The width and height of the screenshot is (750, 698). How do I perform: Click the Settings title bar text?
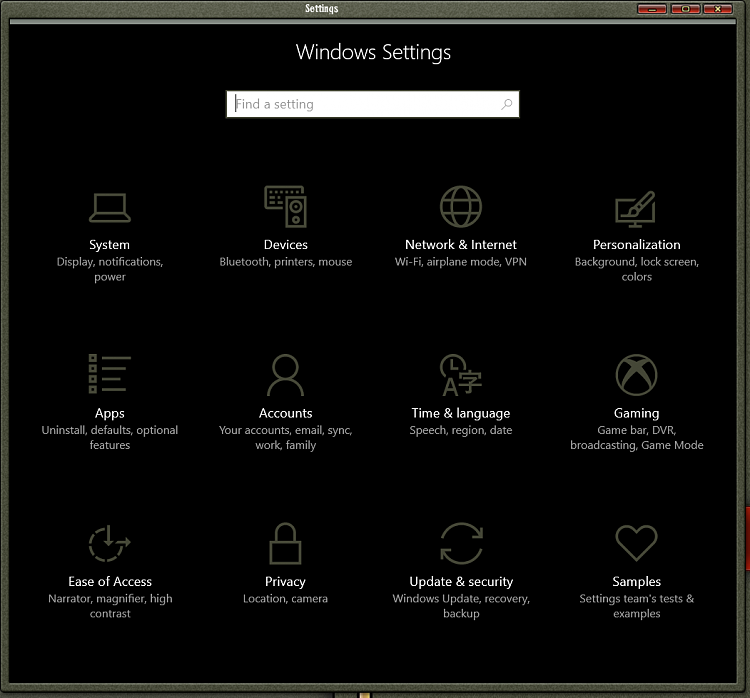321,9
